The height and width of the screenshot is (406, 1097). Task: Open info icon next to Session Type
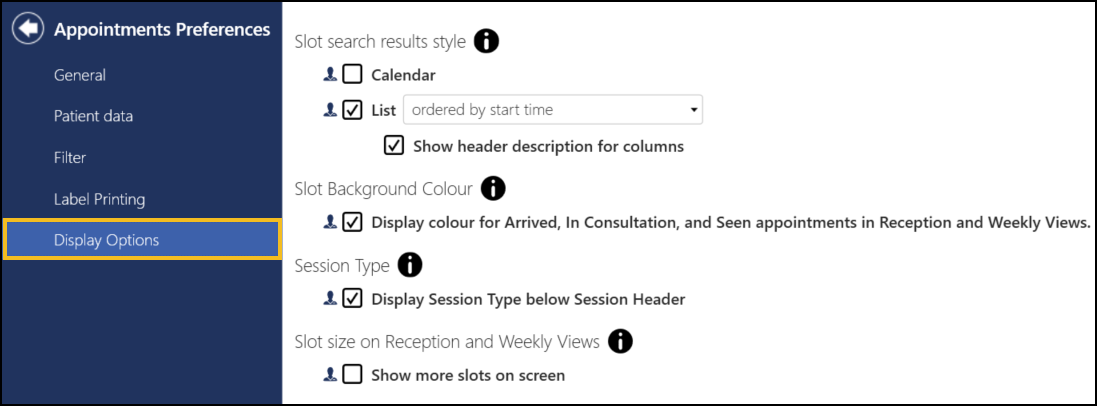click(x=410, y=265)
